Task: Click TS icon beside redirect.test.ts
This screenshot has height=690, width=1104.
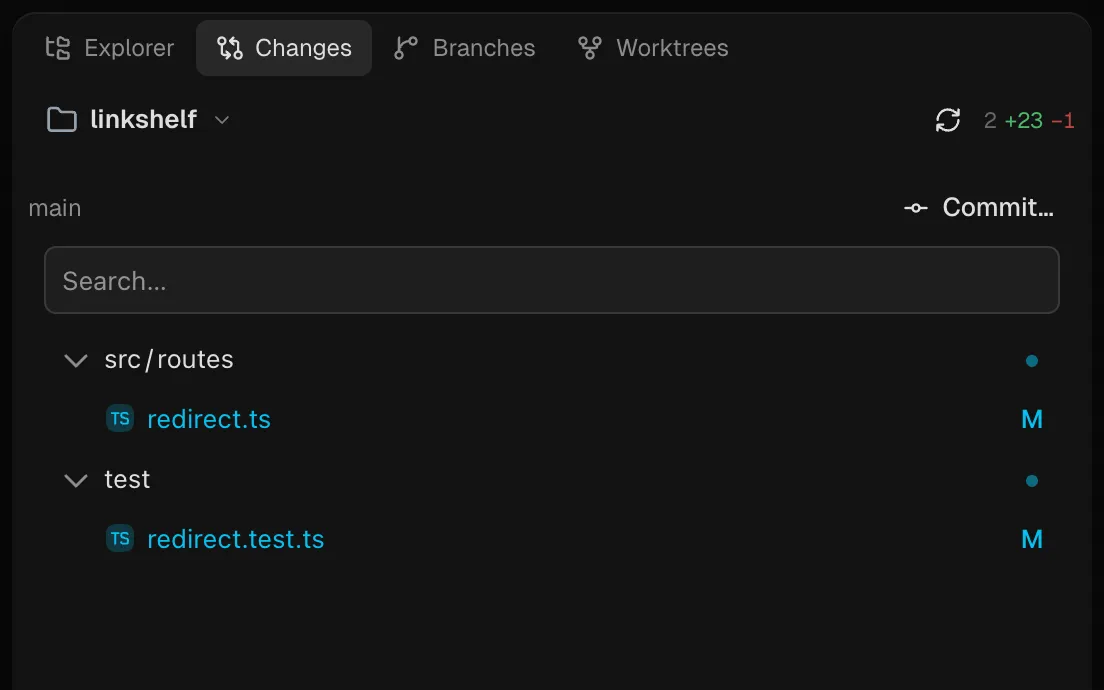Action: tap(120, 539)
